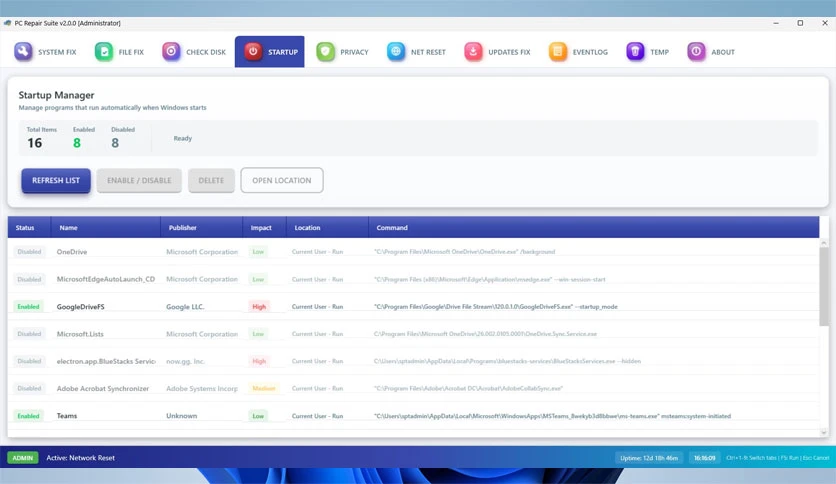Click the vertical scrollbar thumb of list
Image resolution: width=836 pixels, height=484 pixels.
(824, 287)
